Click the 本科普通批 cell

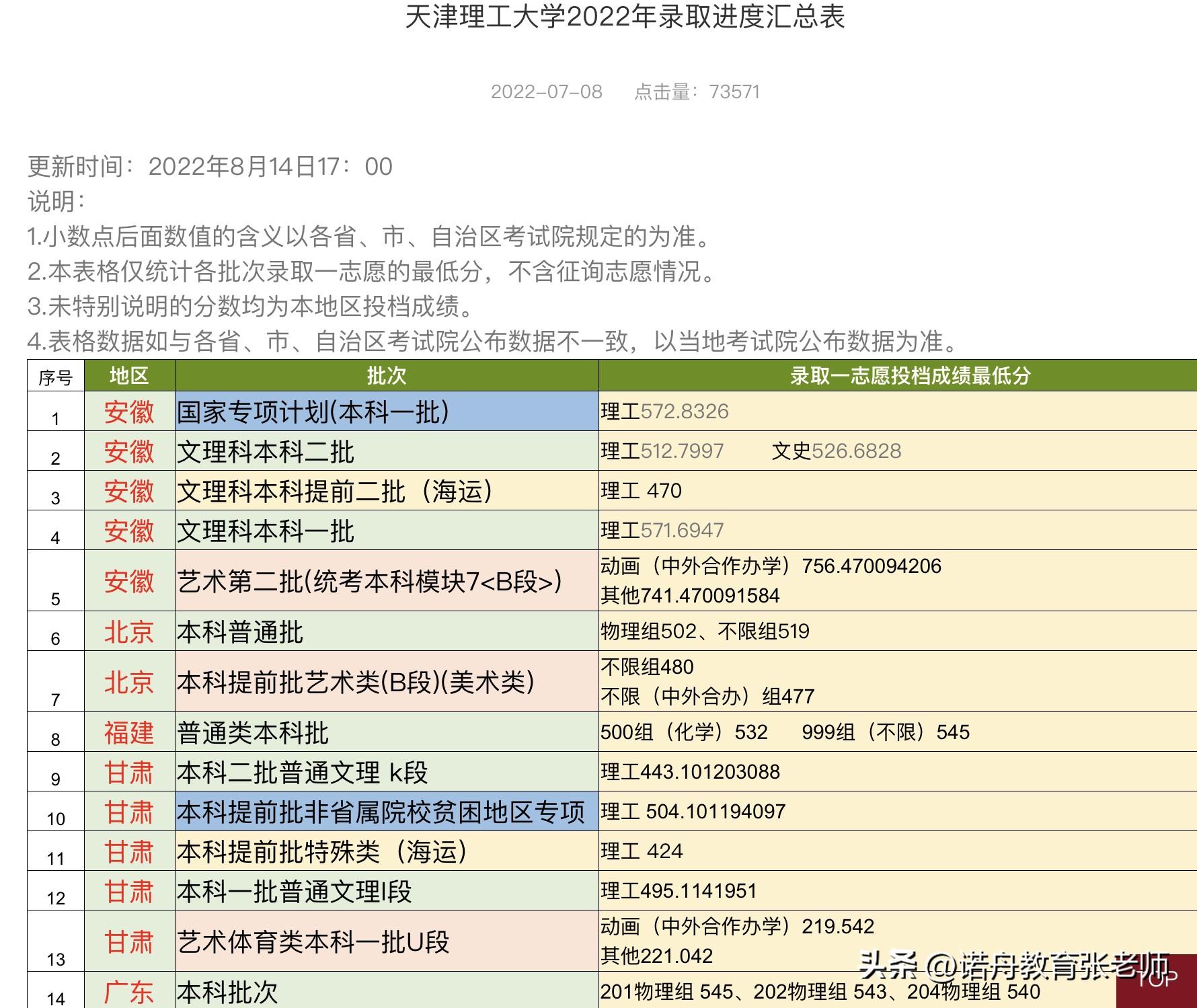387,631
